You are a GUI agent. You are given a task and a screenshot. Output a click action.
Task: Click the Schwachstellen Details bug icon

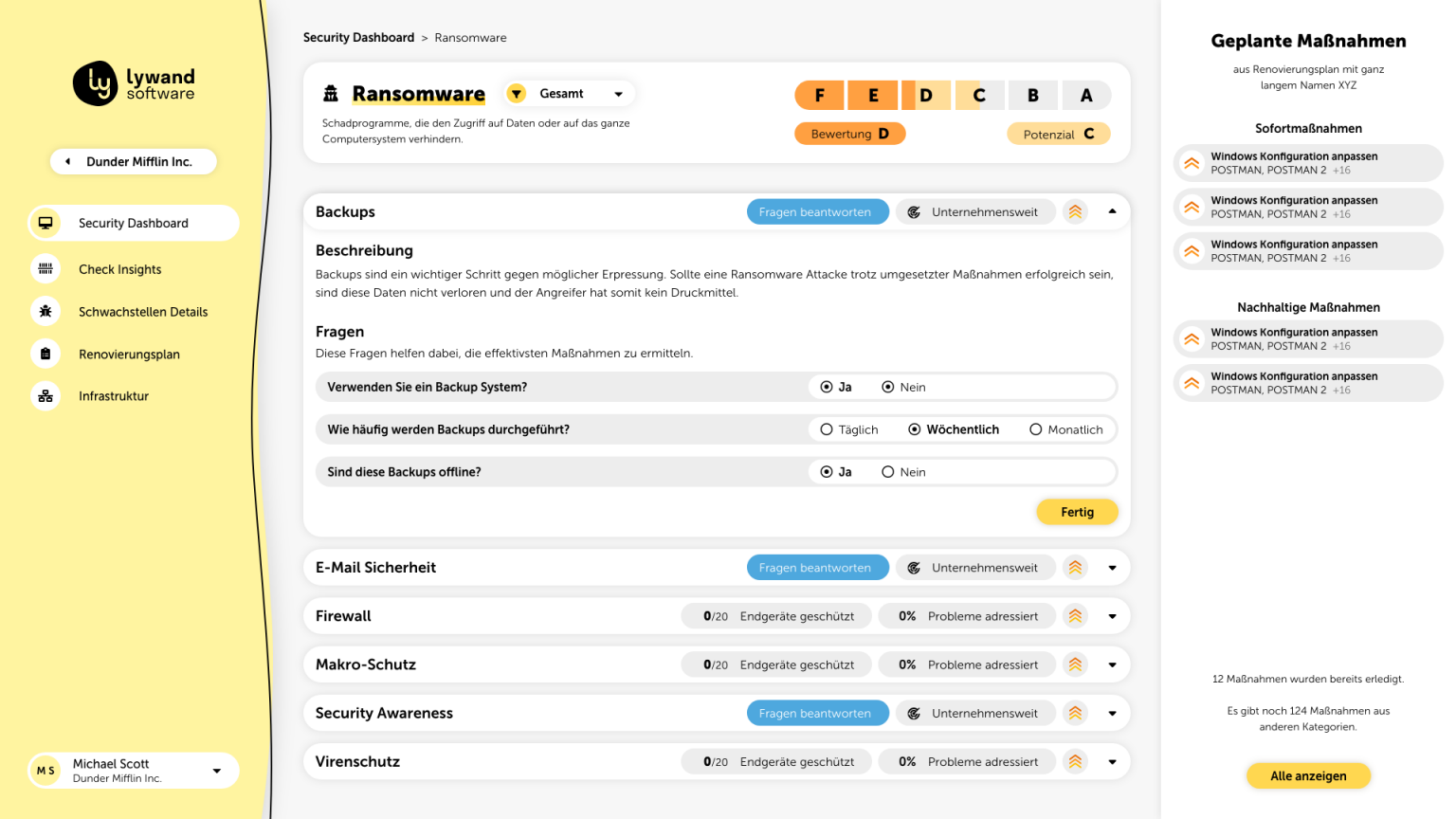pyautogui.click(x=45, y=311)
